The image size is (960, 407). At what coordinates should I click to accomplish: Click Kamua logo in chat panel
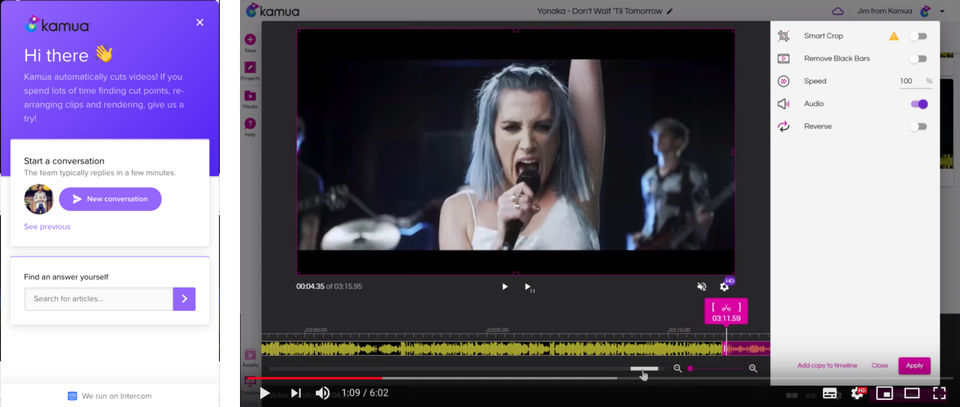pyautogui.click(x=57, y=24)
